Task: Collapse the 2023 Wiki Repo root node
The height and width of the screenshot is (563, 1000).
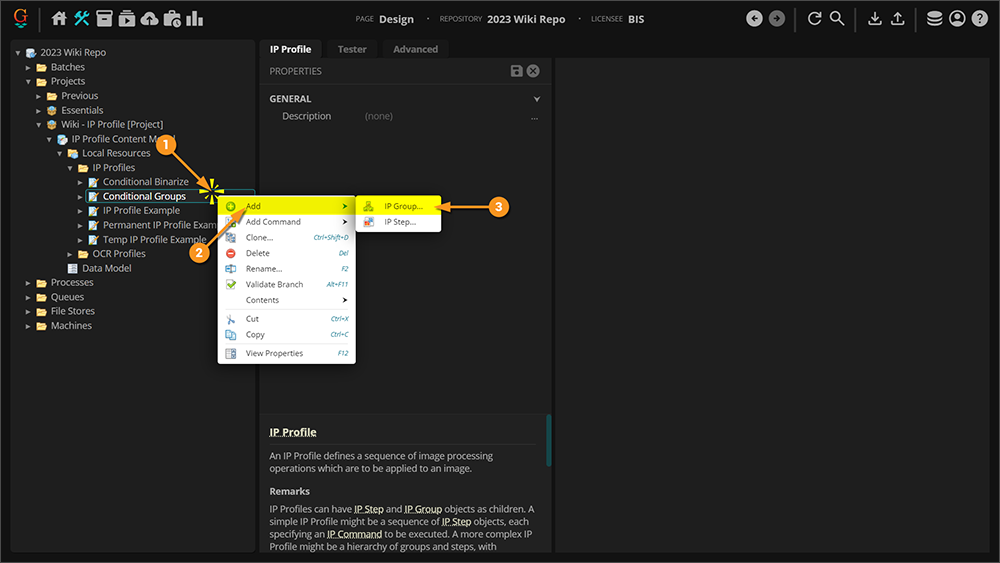Action: coord(18,53)
